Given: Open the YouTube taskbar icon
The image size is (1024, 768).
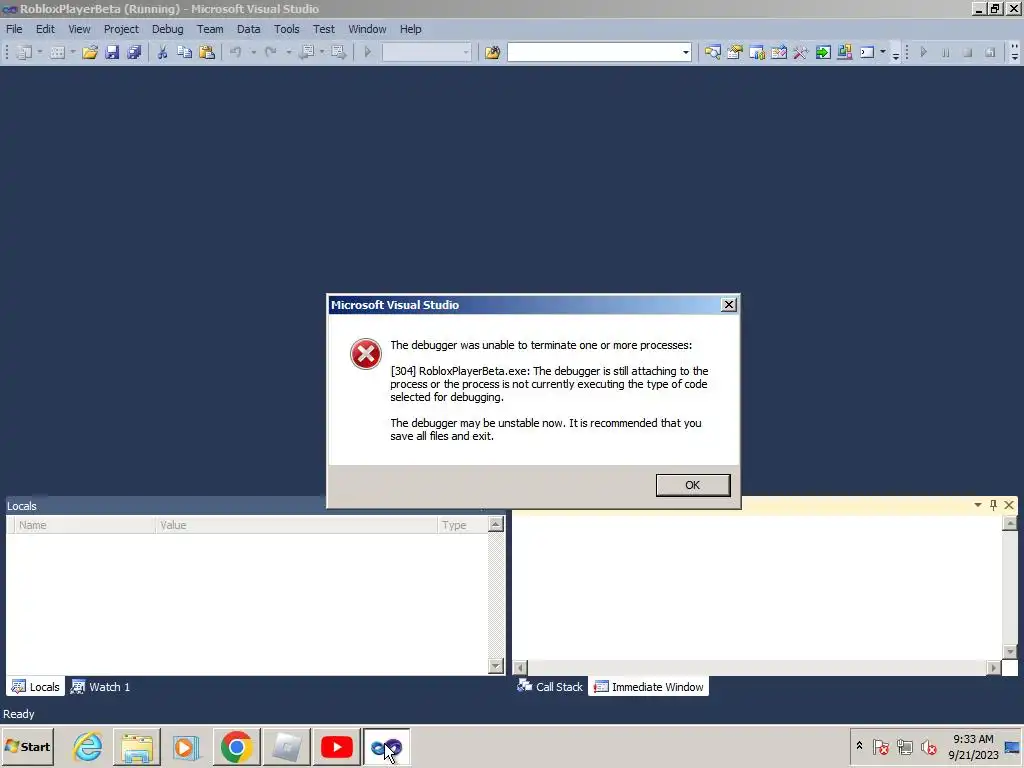Looking at the screenshot, I should tap(336, 746).
